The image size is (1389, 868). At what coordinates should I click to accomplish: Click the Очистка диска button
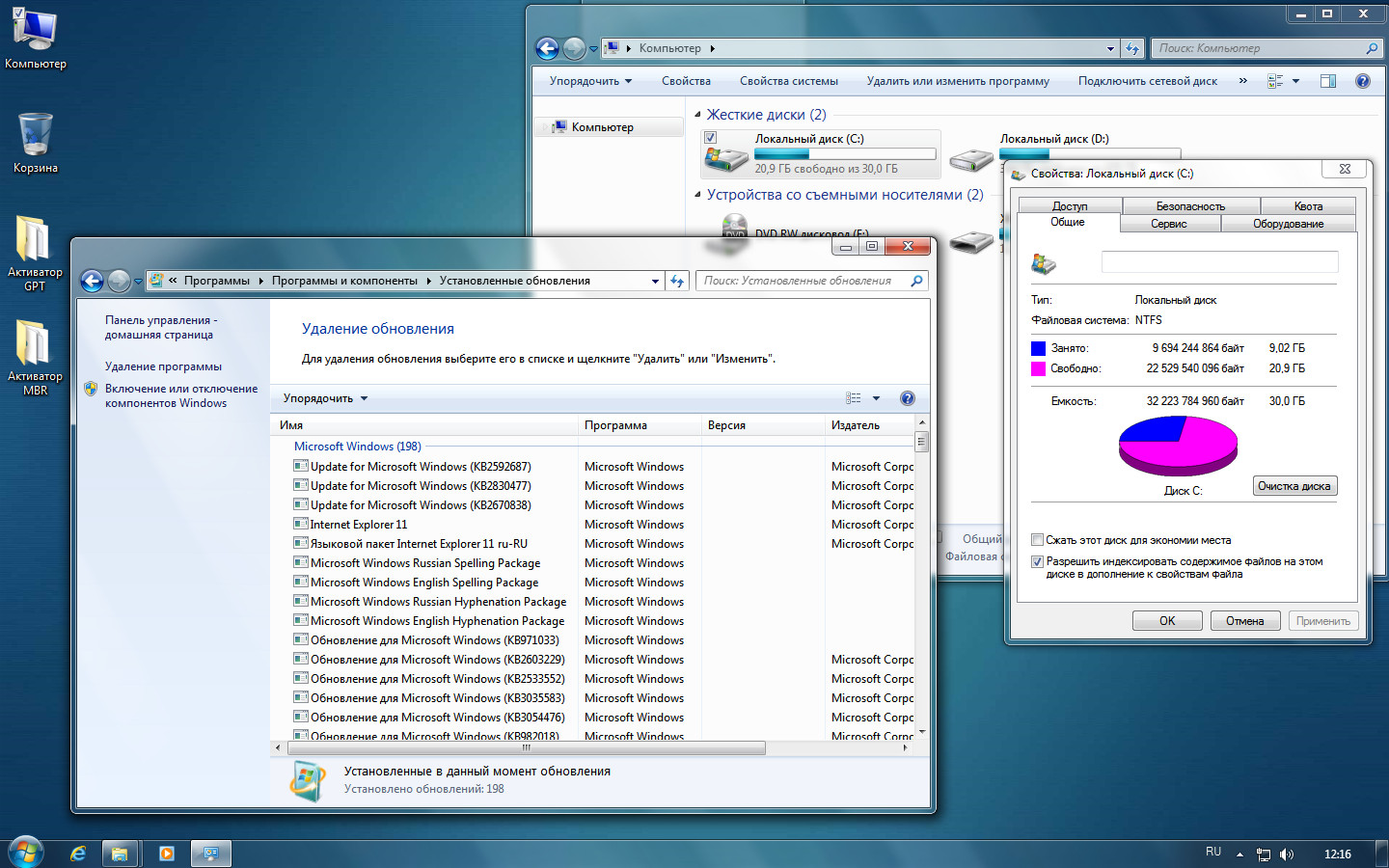[1294, 486]
